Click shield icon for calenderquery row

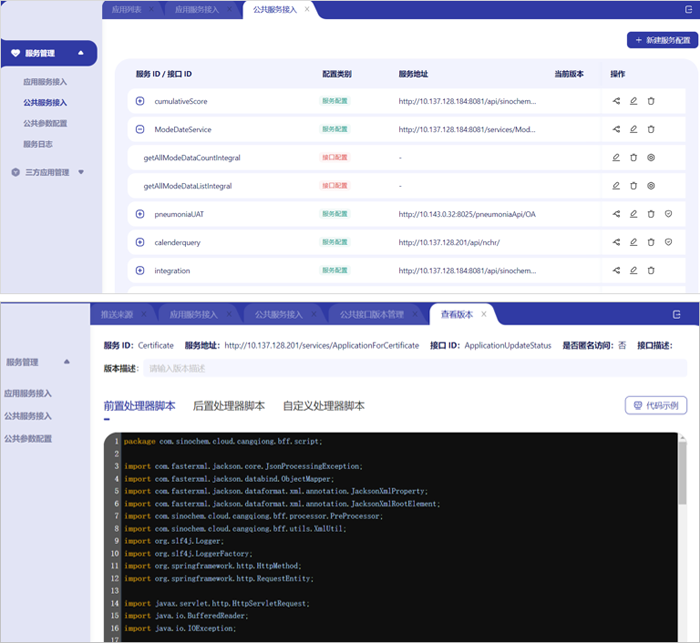pos(668,242)
